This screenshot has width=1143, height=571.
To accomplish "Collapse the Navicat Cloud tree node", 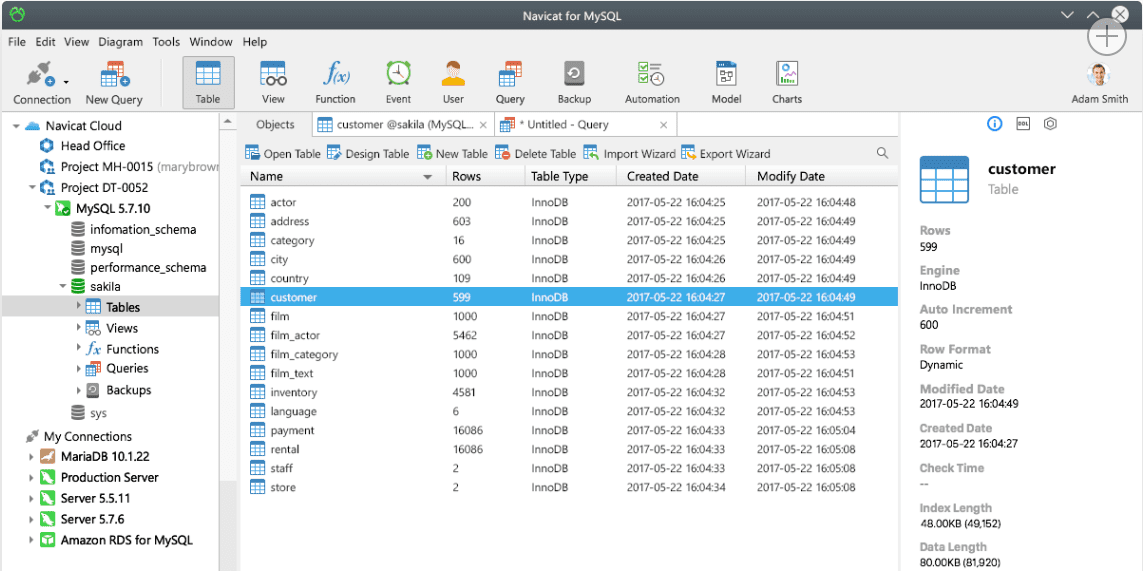I will click(x=15, y=126).
